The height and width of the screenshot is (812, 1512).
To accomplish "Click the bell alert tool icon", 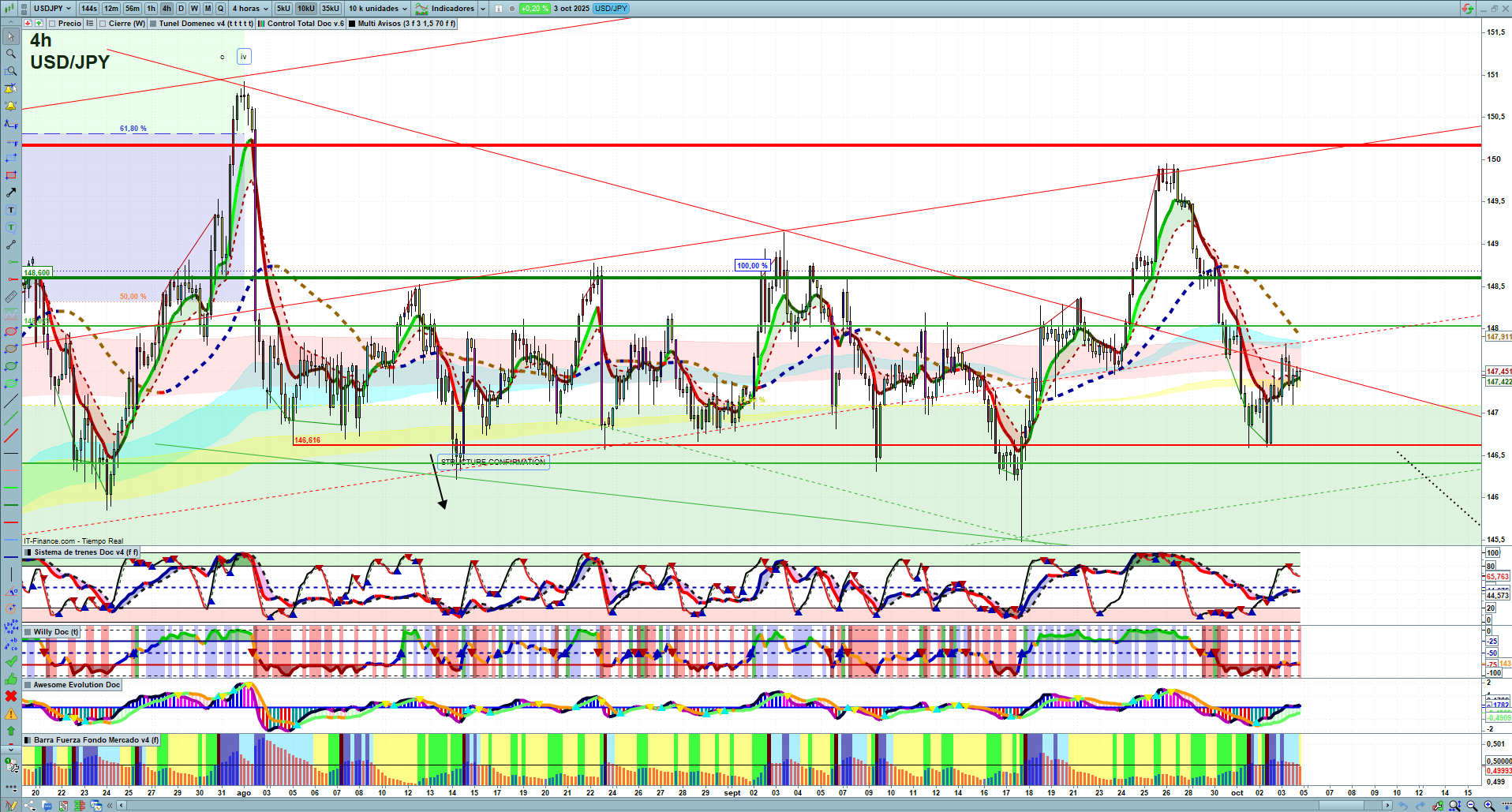I will point(11,106).
